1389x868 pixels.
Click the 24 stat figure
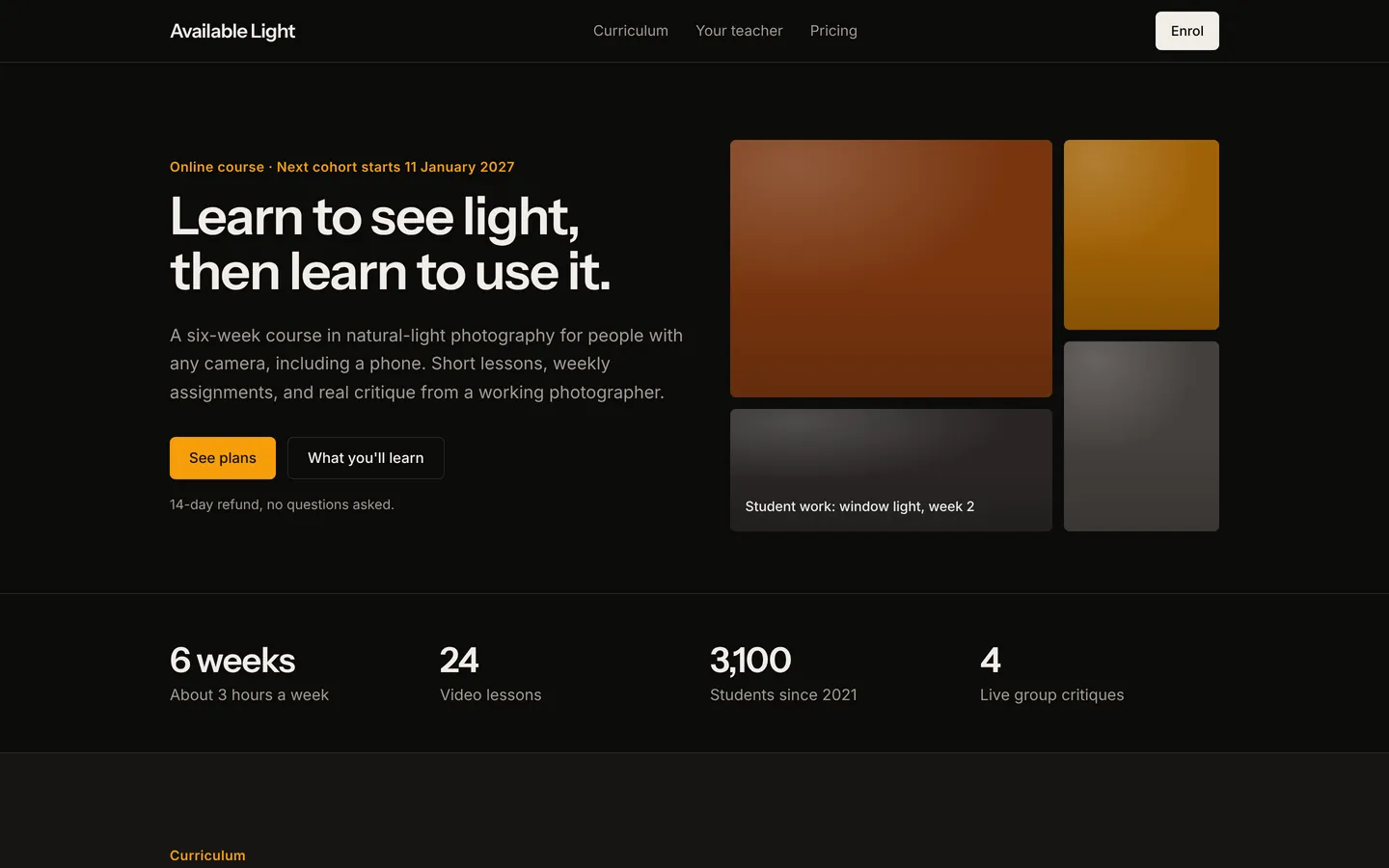tap(459, 661)
